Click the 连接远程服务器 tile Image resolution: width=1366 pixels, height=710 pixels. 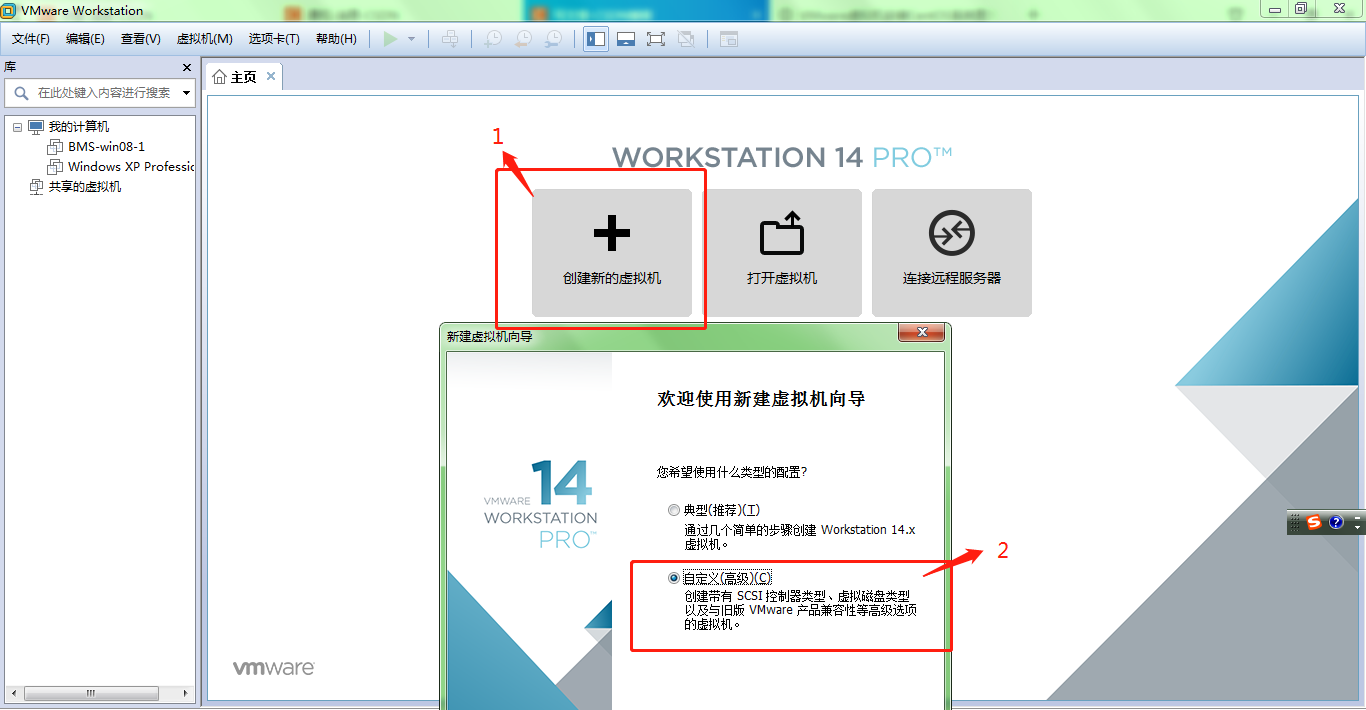click(952, 253)
